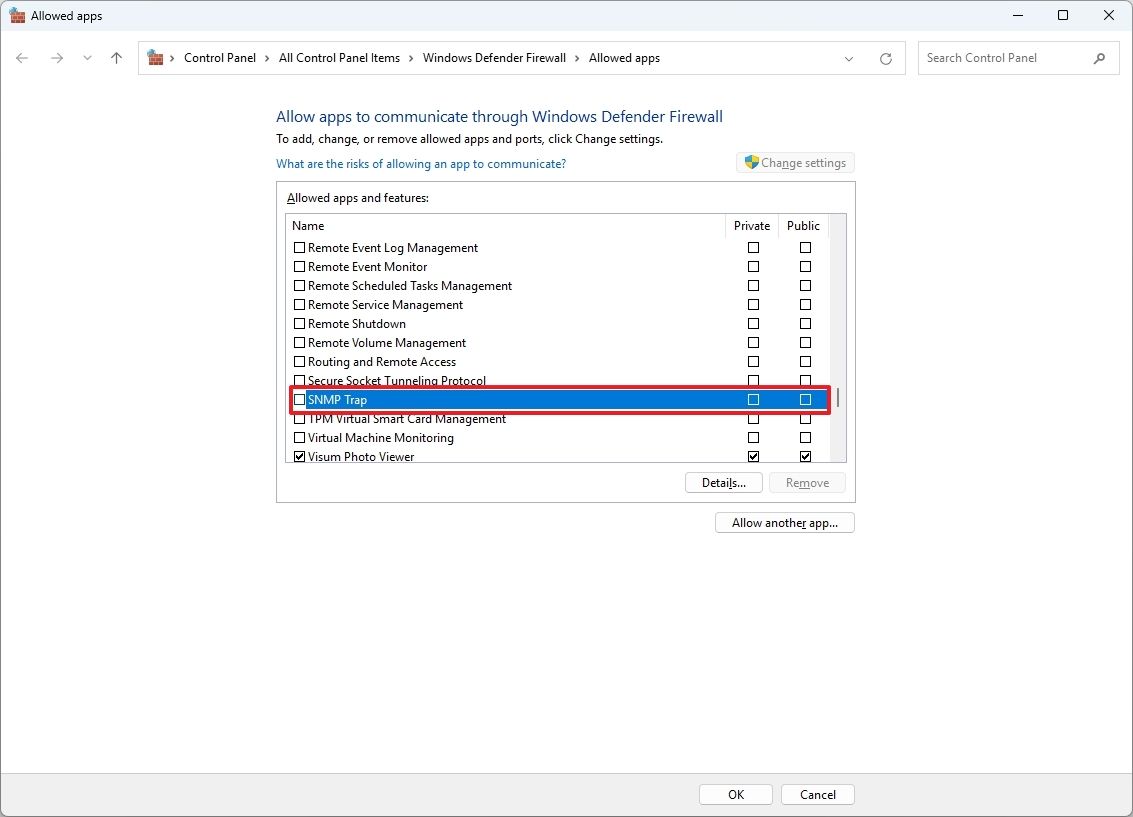Click the back navigation arrow

coord(22,58)
